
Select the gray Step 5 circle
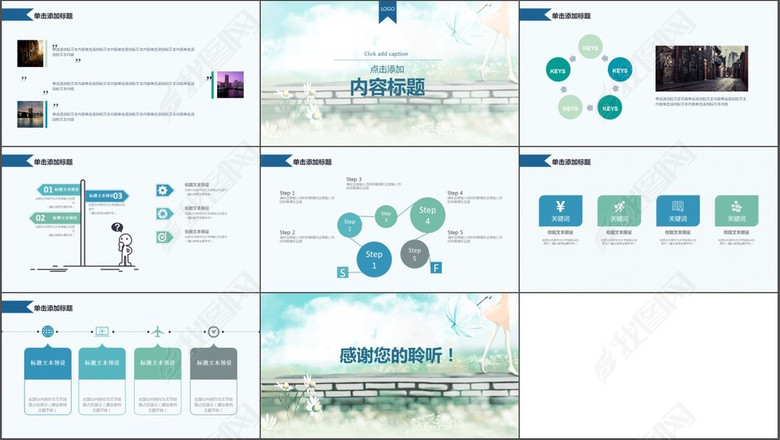[414, 254]
